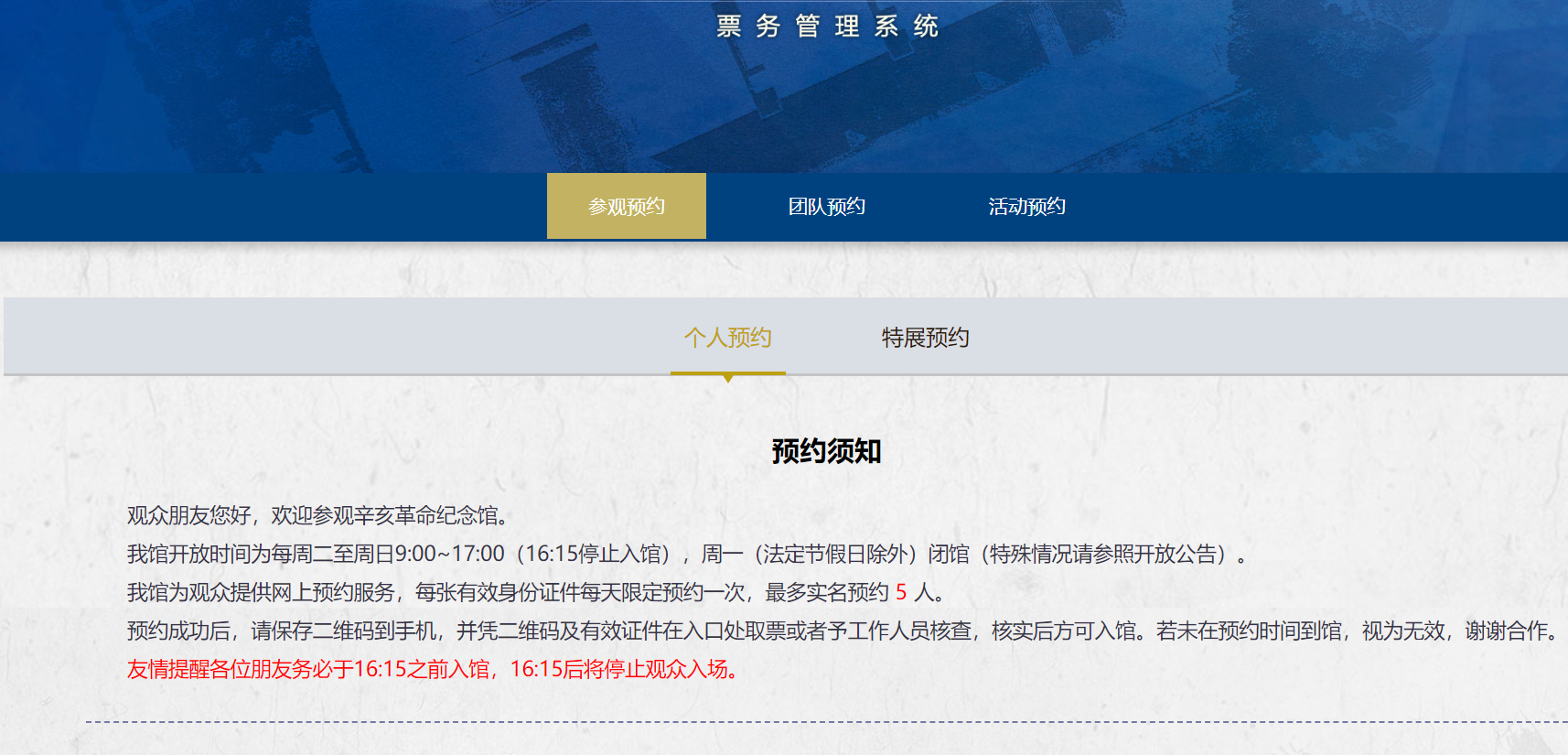Click the red 友情提醒 reminder line

[x=432, y=670]
